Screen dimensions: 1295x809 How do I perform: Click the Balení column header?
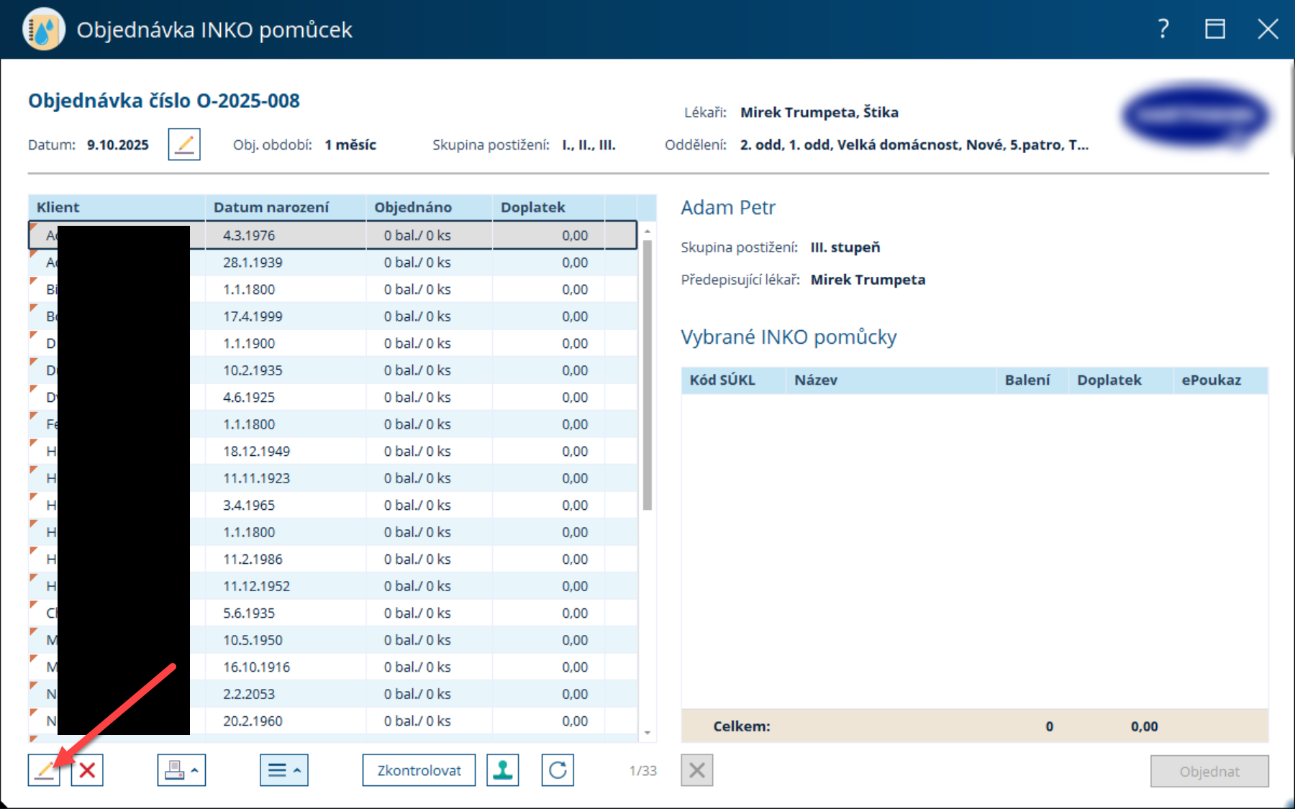1034,380
